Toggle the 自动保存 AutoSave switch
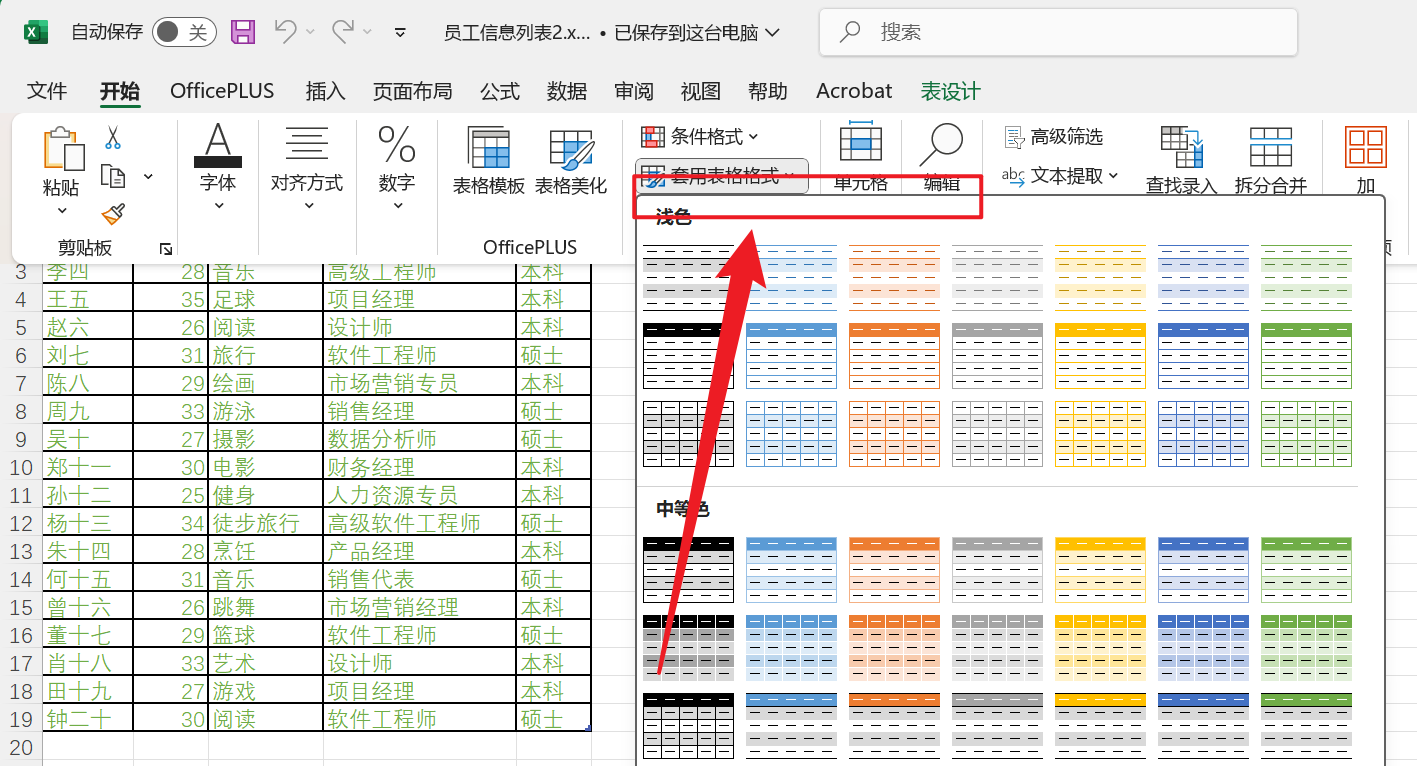The height and width of the screenshot is (766, 1417). [x=184, y=32]
